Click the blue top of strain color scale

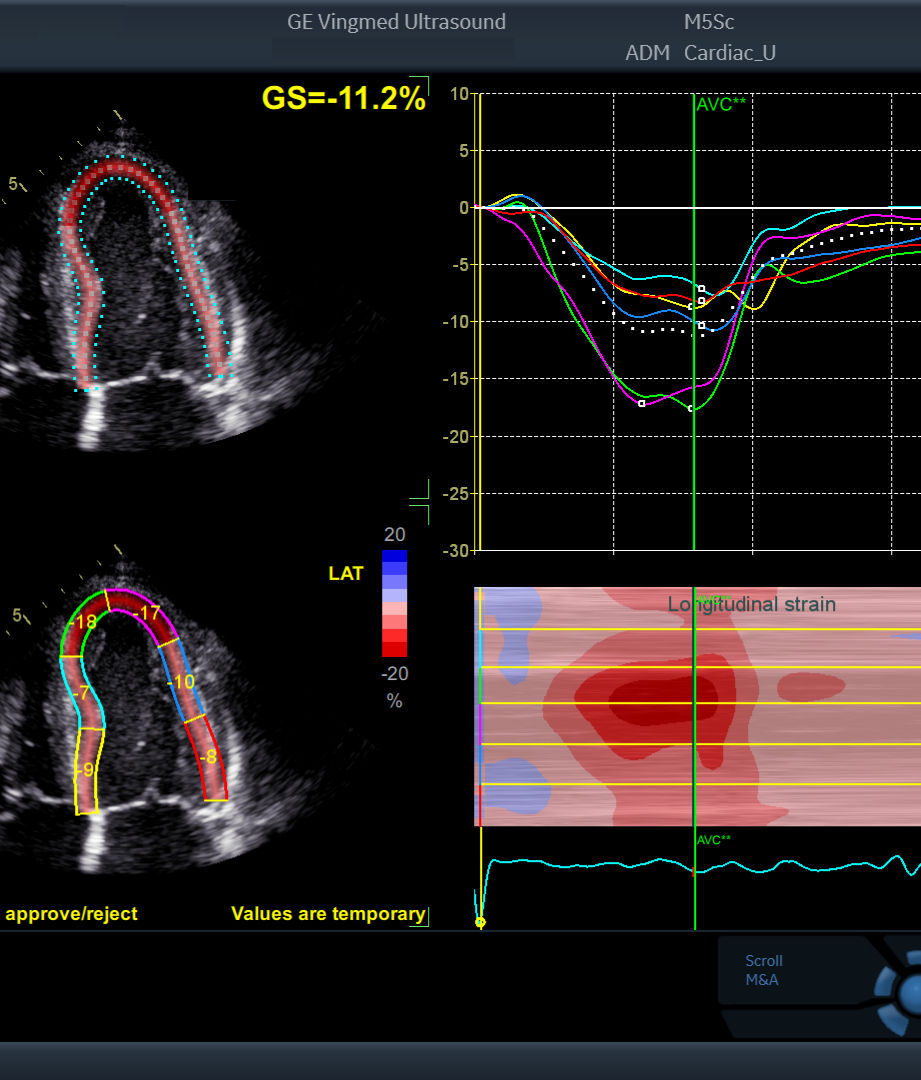395,557
